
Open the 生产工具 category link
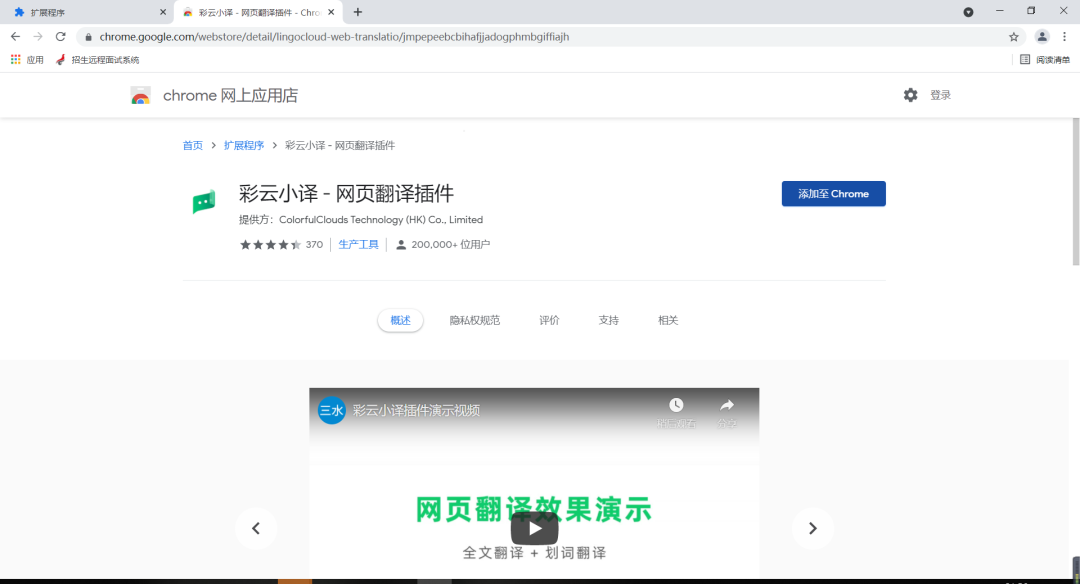tap(358, 244)
